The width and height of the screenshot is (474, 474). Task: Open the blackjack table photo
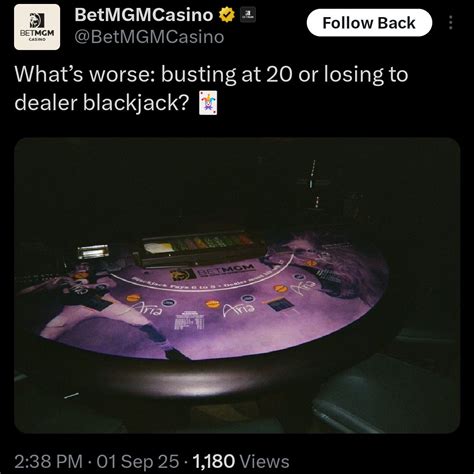pos(237,285)
